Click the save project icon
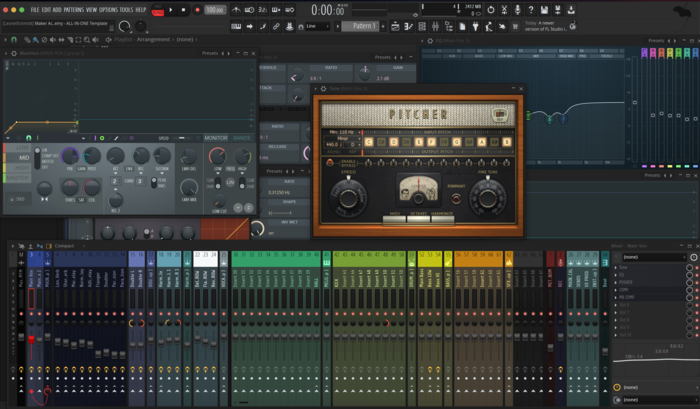The image size is (700, 409). (x=544, y=10)
